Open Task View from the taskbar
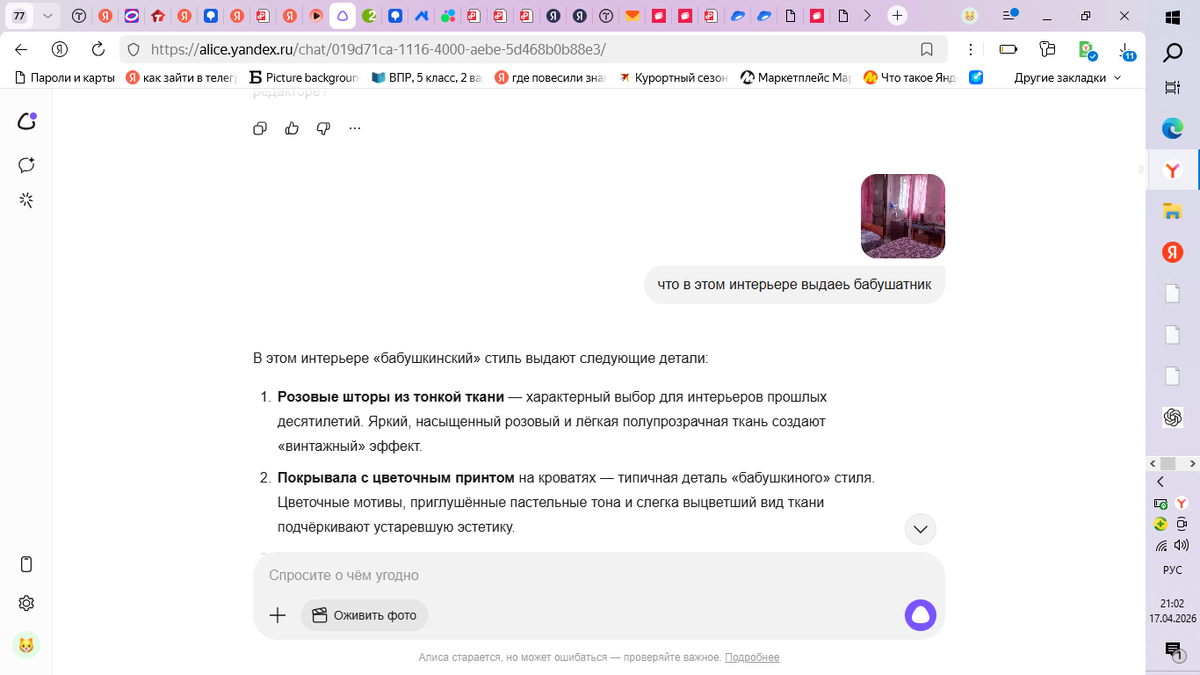This screenshot has width=1200, height=675. pyautogui.click(x=1172, y=89)
